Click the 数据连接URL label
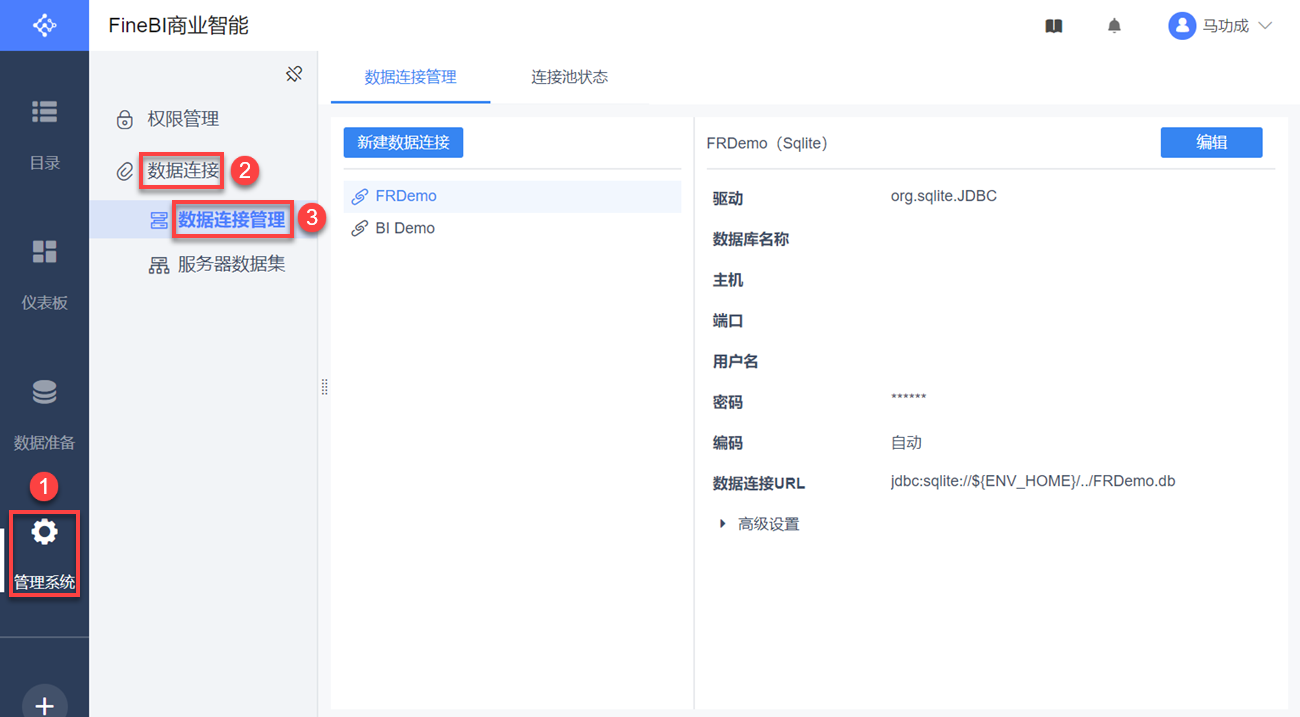Screen dimensions: 1300x717 click(759, 483)
